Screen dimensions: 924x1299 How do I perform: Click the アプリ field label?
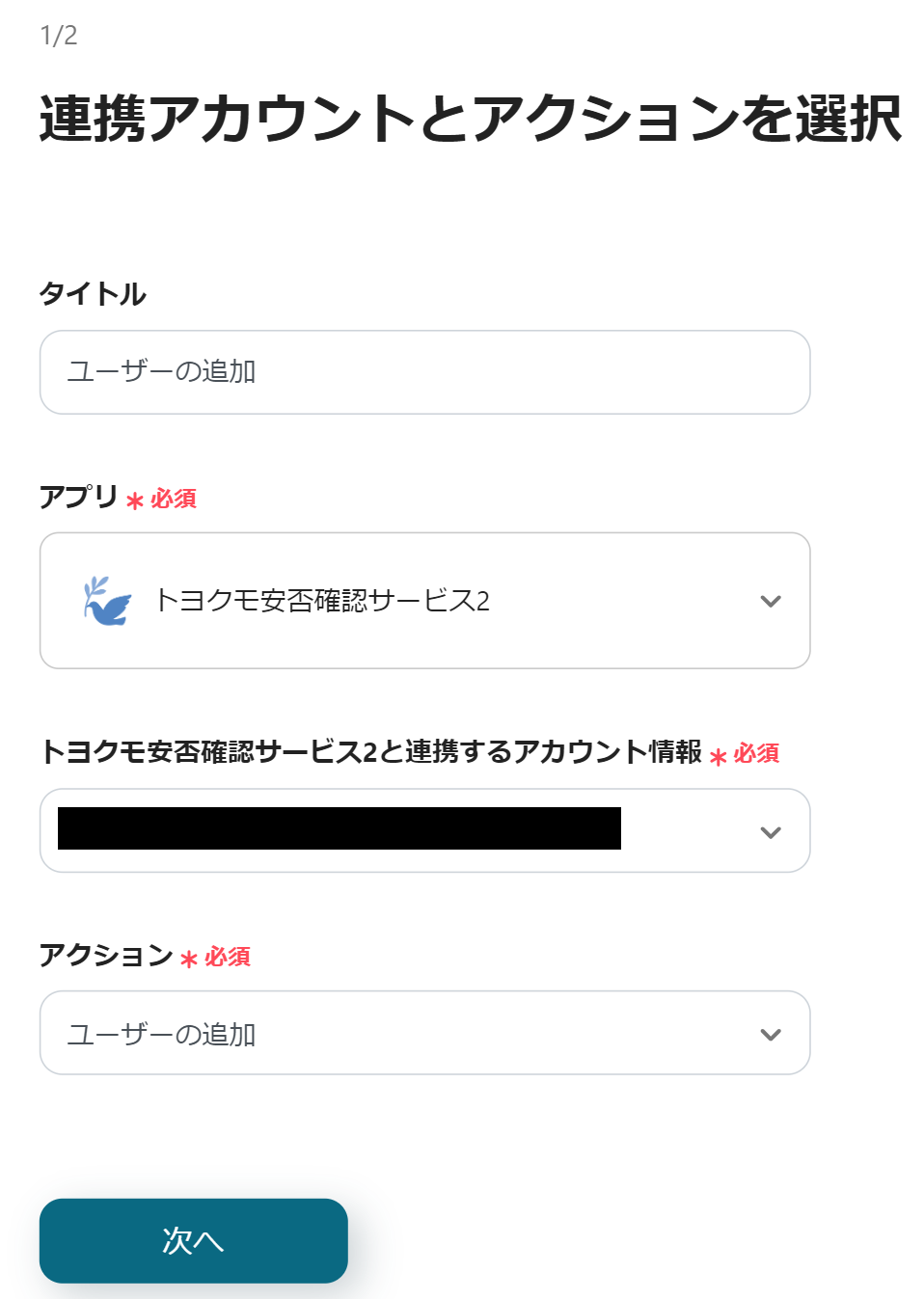(78, 497)
